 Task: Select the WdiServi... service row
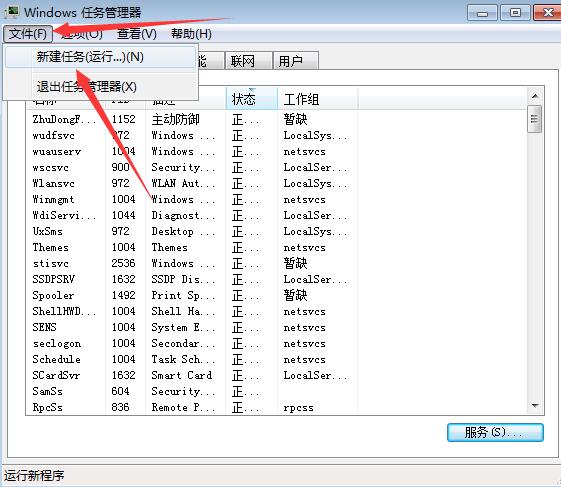(x=192, y=215)
